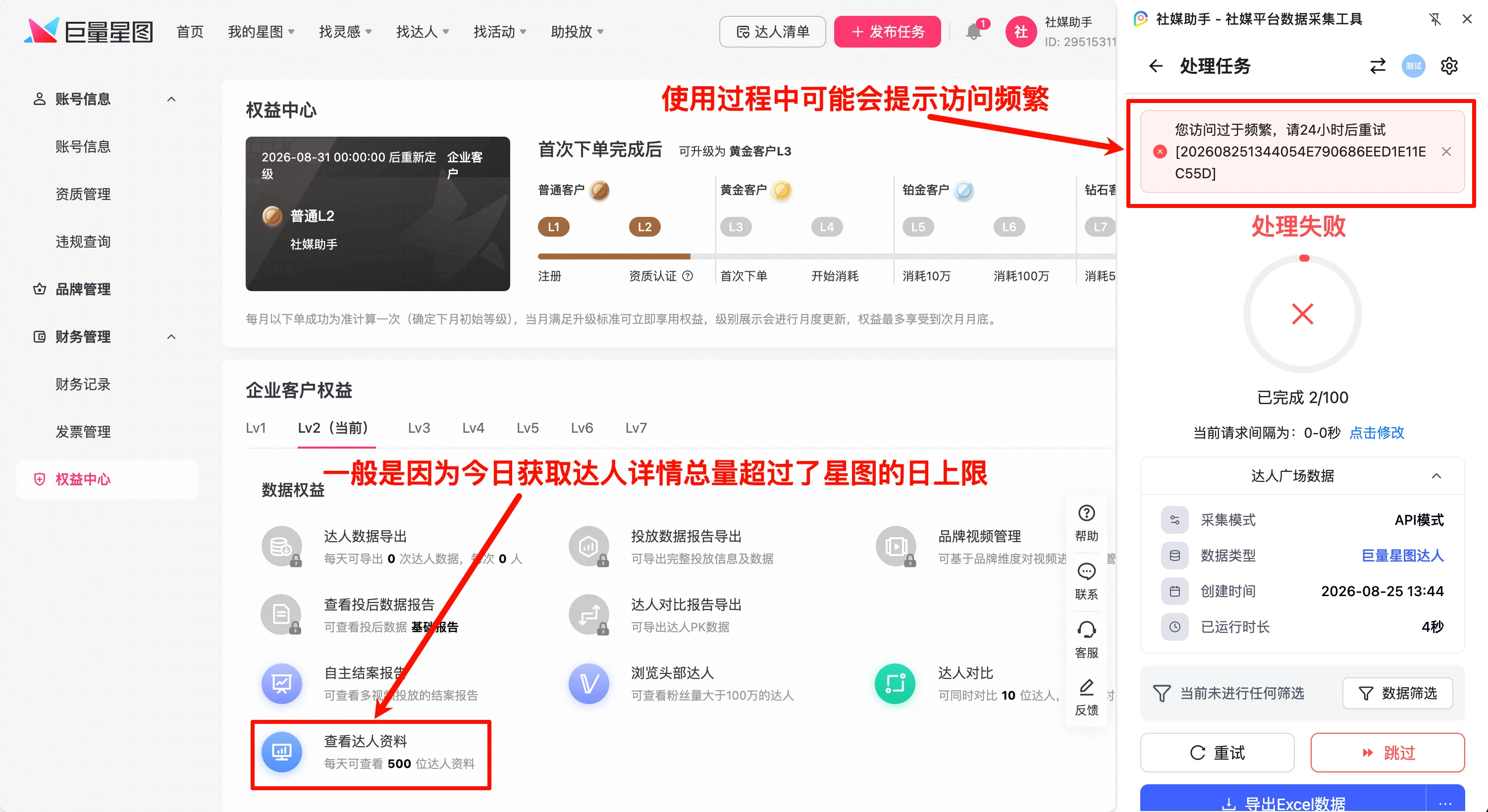Click the 达人数据导出 icon
Image resolution: width=1488 pixels, height=812 pixels.
pyautogui.click(x=282, y=546)
